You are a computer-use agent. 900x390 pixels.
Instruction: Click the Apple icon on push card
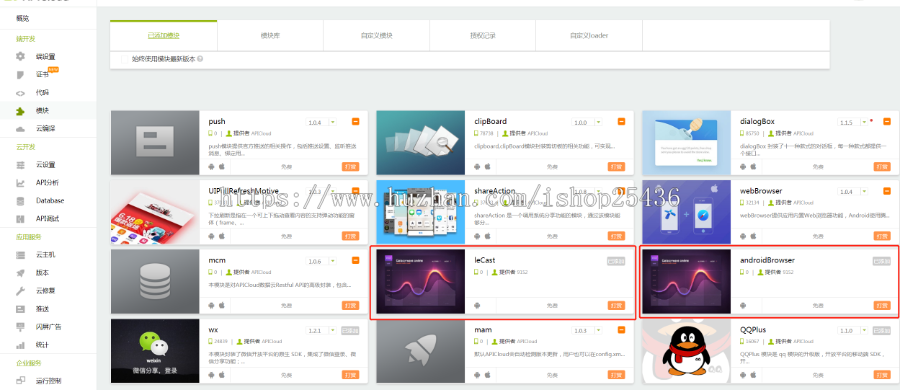coord(221,167)
